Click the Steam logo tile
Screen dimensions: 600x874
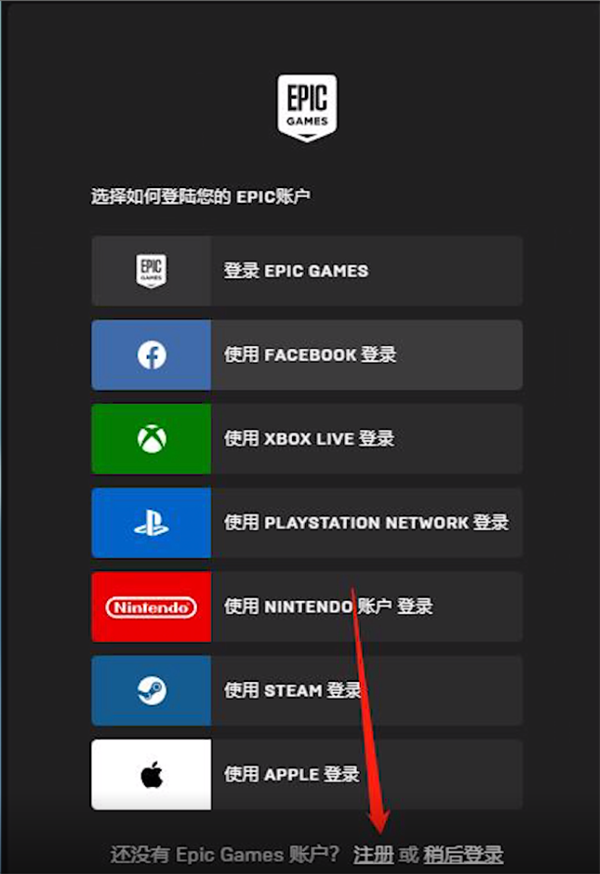click(151, 691)
